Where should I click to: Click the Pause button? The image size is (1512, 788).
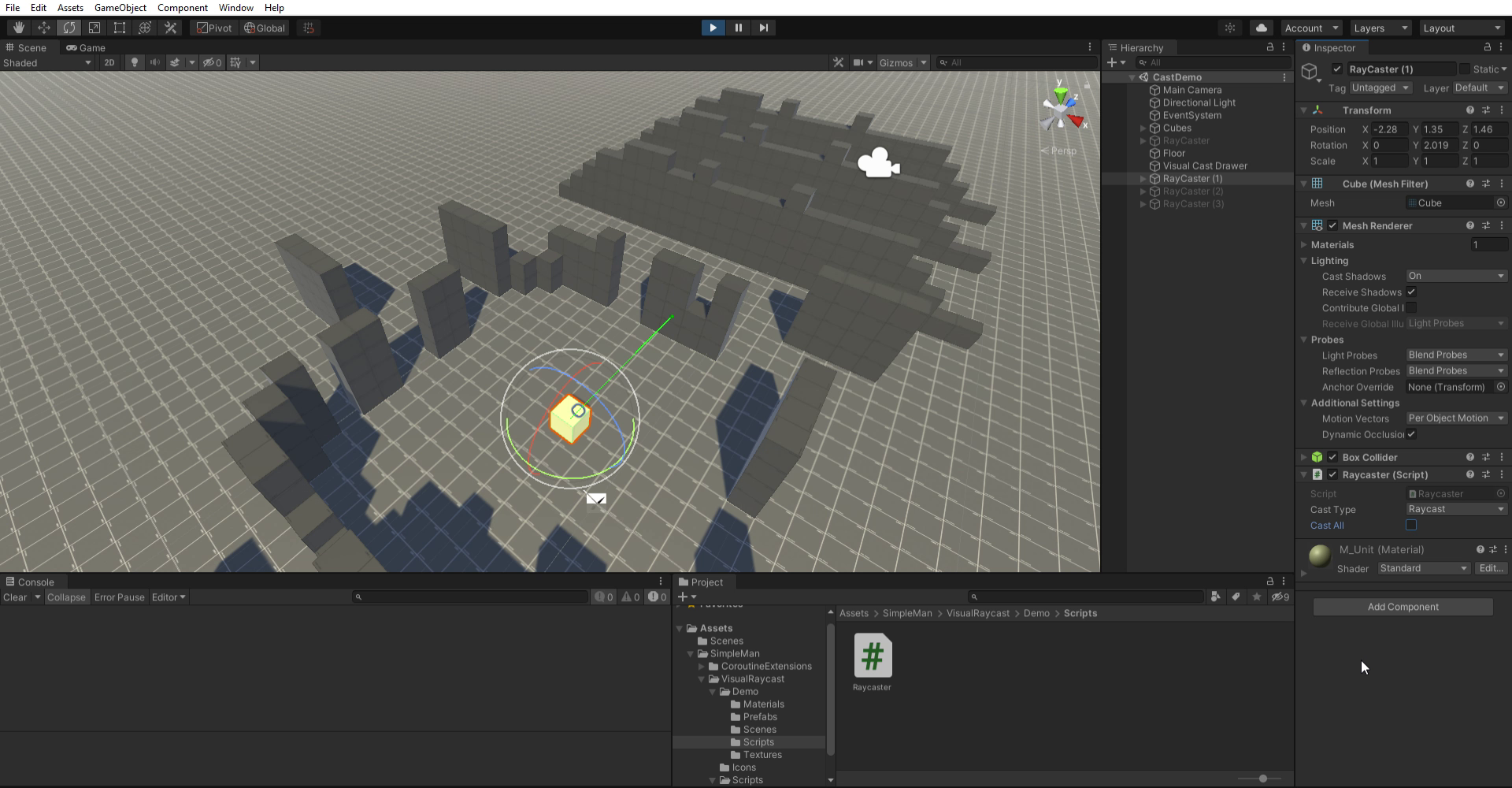(738, 28)
